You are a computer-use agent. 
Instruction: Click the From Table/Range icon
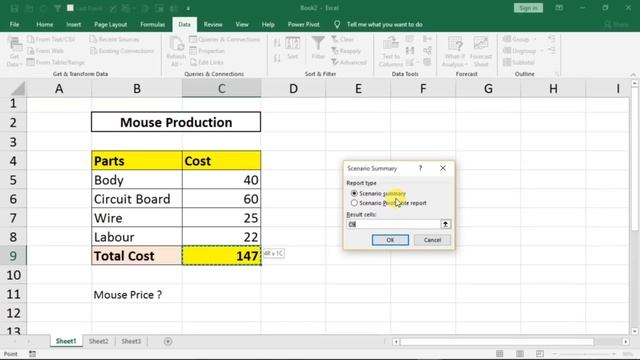pos(31,62)
